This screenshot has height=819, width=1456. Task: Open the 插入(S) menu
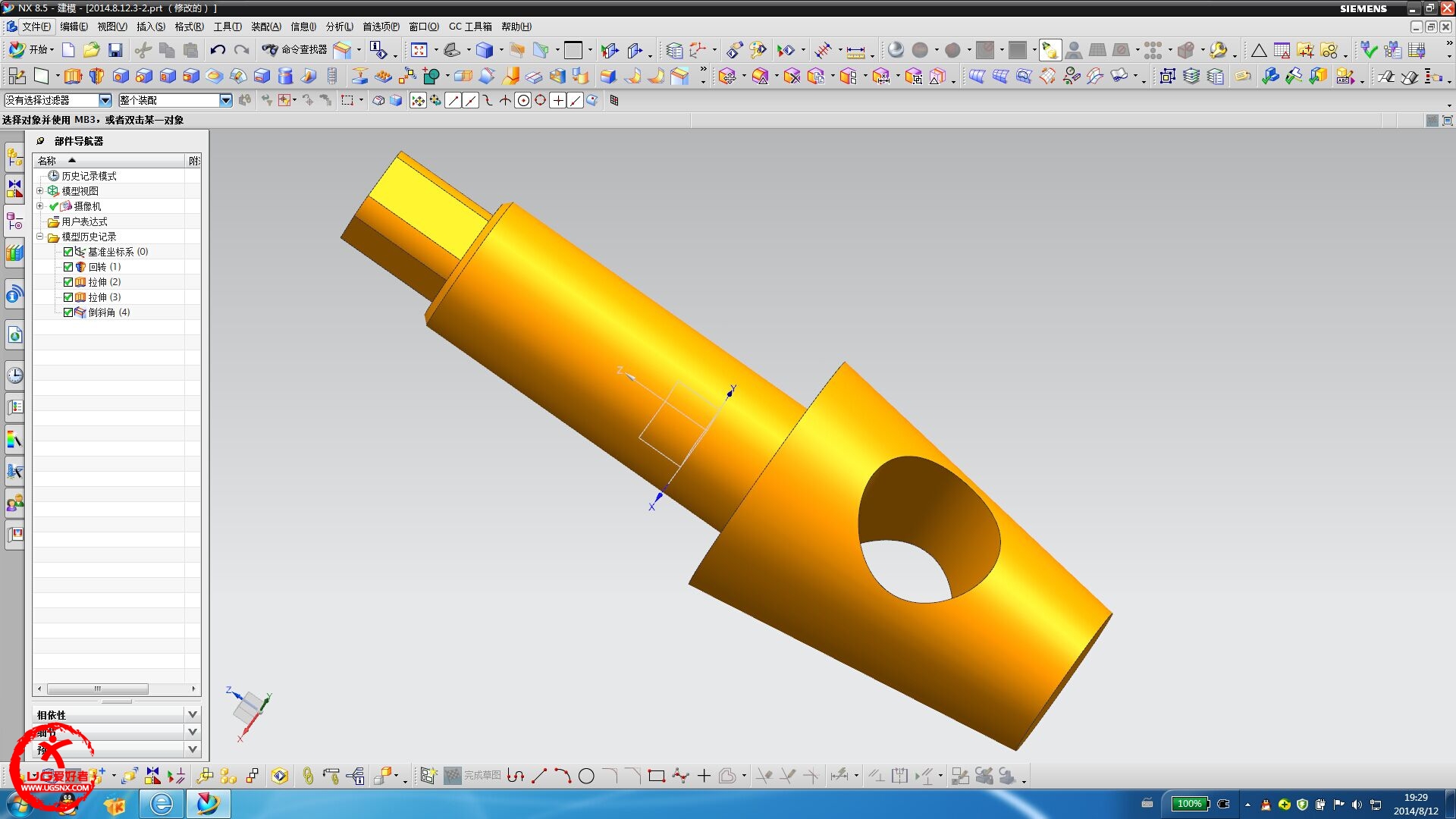pos(150,27)
